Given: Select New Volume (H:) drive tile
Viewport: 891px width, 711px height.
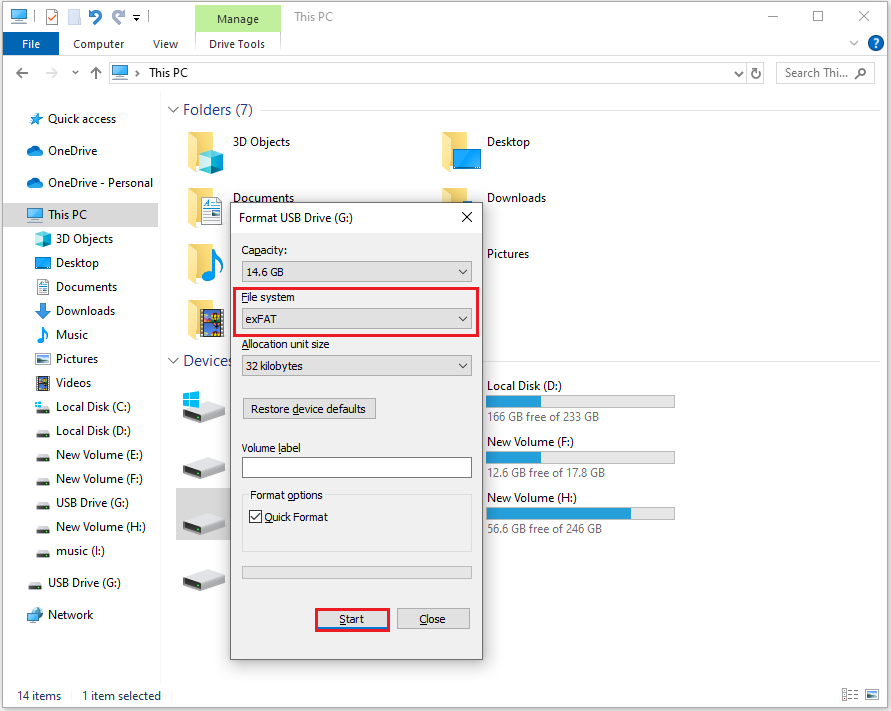Looking at the screenshot, I should pos(580,513).
